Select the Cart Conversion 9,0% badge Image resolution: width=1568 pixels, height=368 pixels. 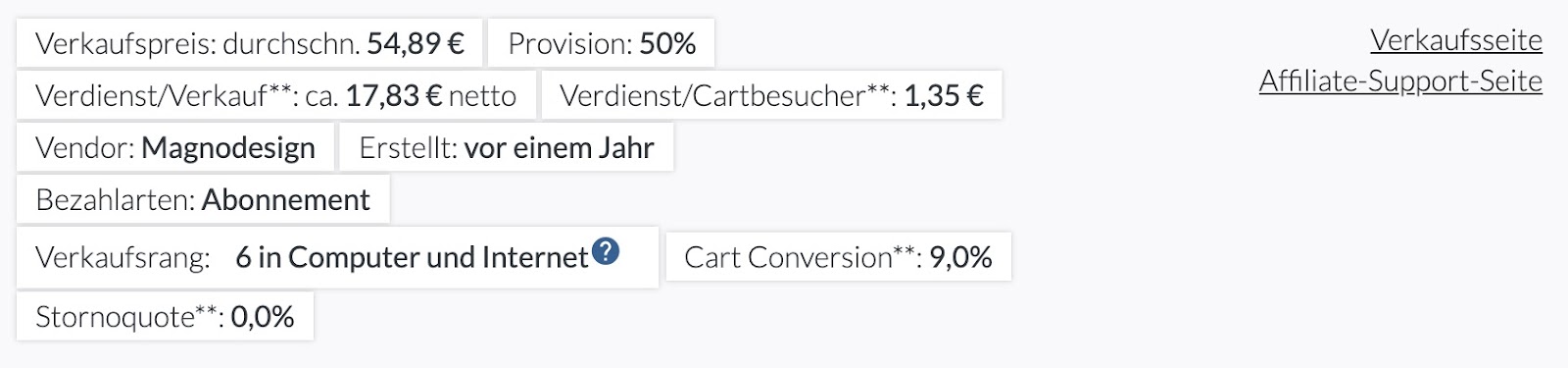838,257
